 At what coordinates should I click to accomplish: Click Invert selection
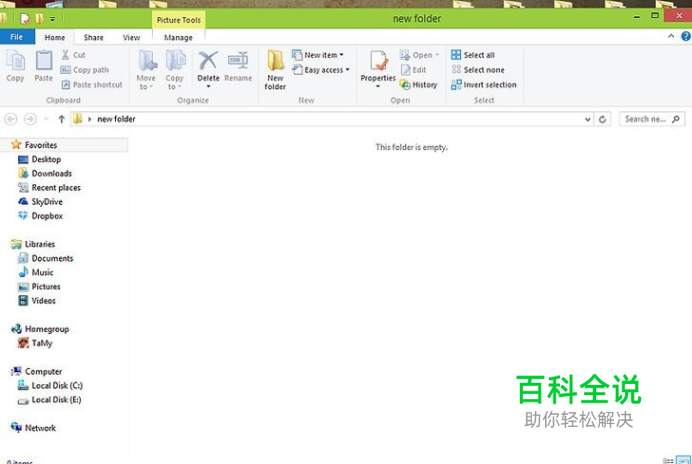tap(484, 85)
